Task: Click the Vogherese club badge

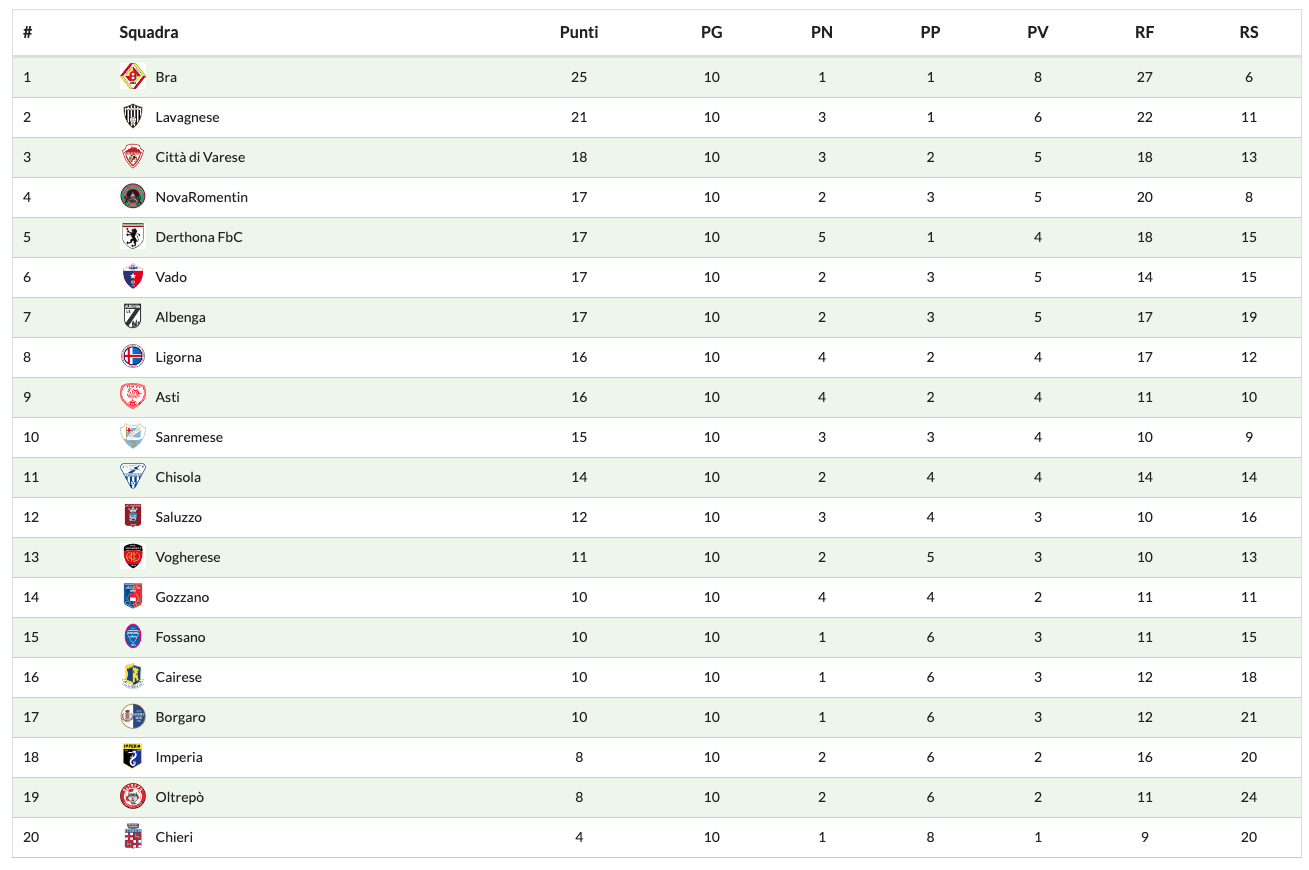Action: tap(133, 557)
